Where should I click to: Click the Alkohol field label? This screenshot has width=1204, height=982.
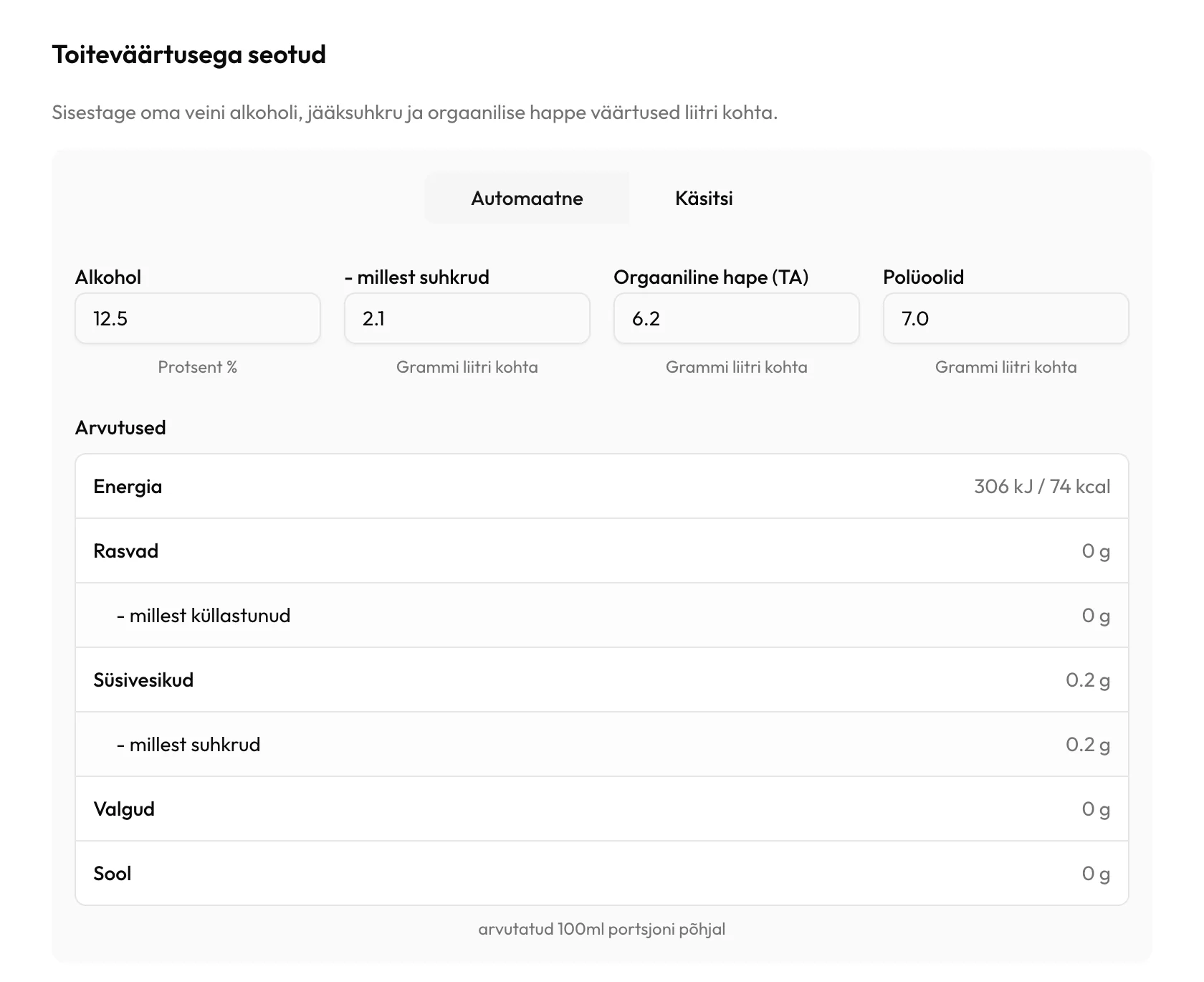[x=108, y=277]
